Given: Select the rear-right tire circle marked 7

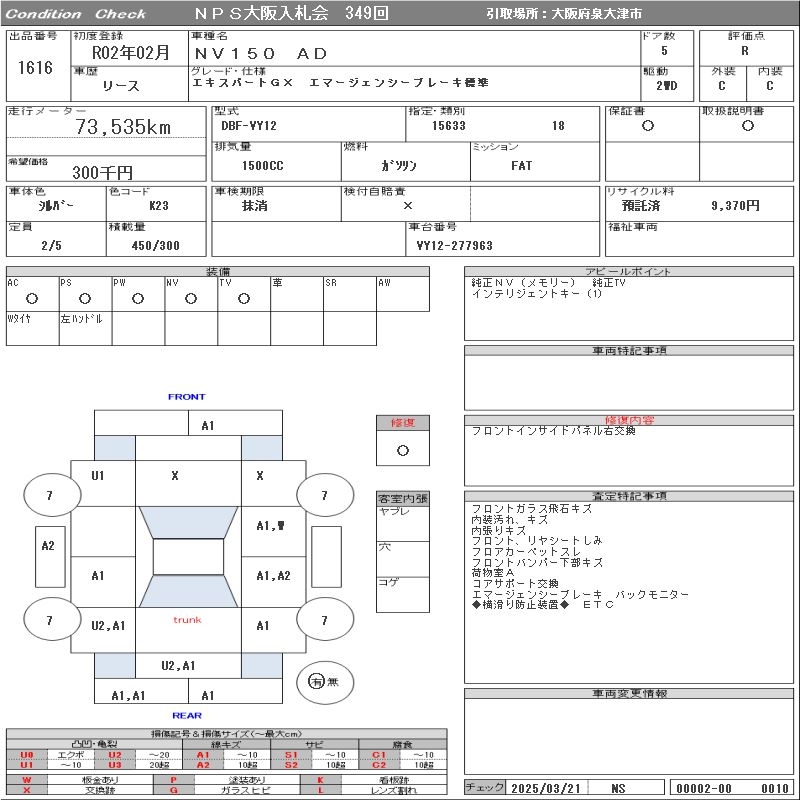Looking at the screenshot, I should tap(324, 620).
